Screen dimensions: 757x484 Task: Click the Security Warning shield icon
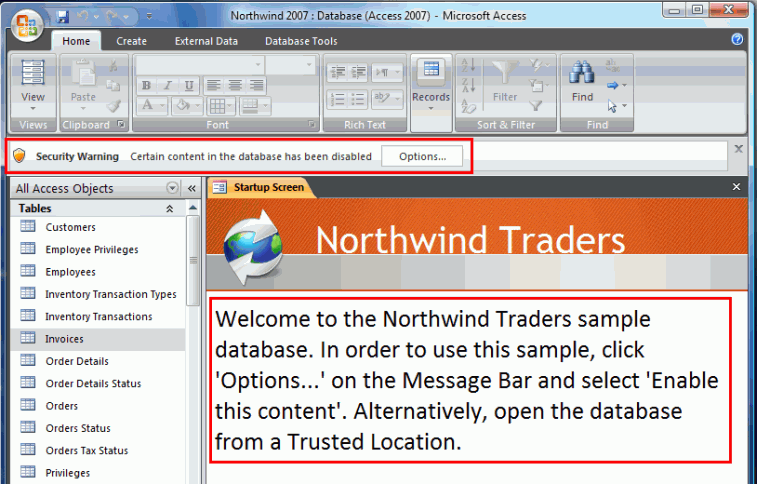point(19,156)
